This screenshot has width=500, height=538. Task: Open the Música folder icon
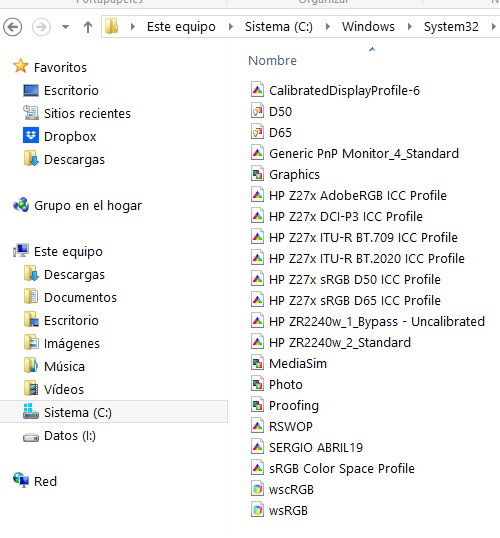[x=31, y=366]
